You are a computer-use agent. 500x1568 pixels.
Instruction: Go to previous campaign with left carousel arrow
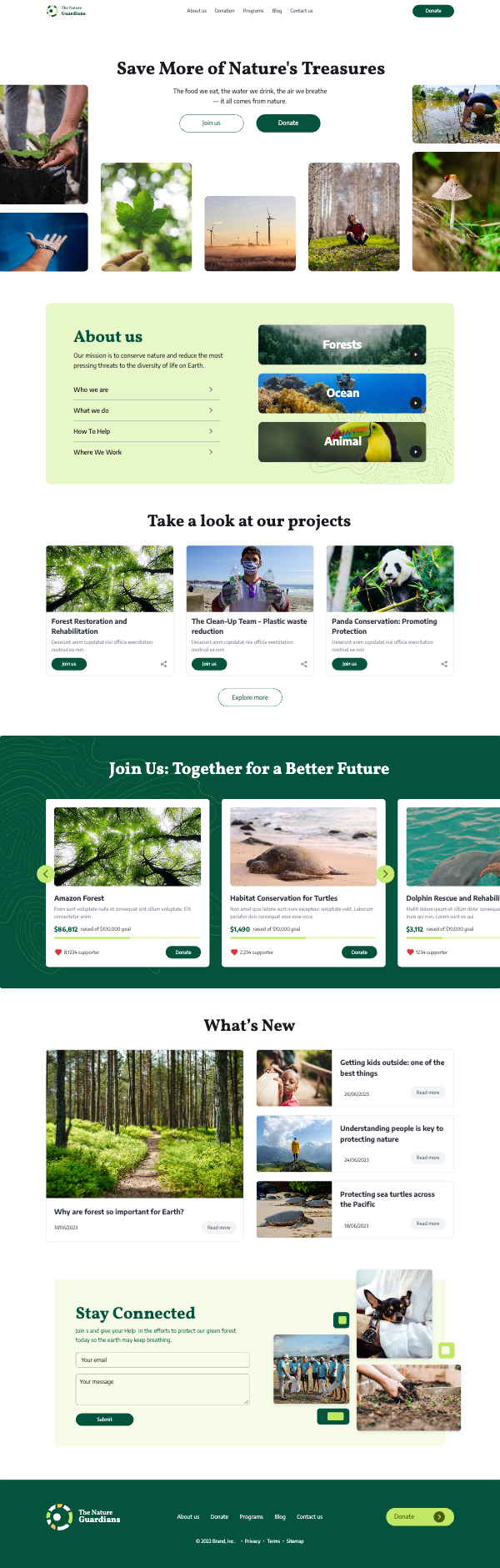click(46, 873)
